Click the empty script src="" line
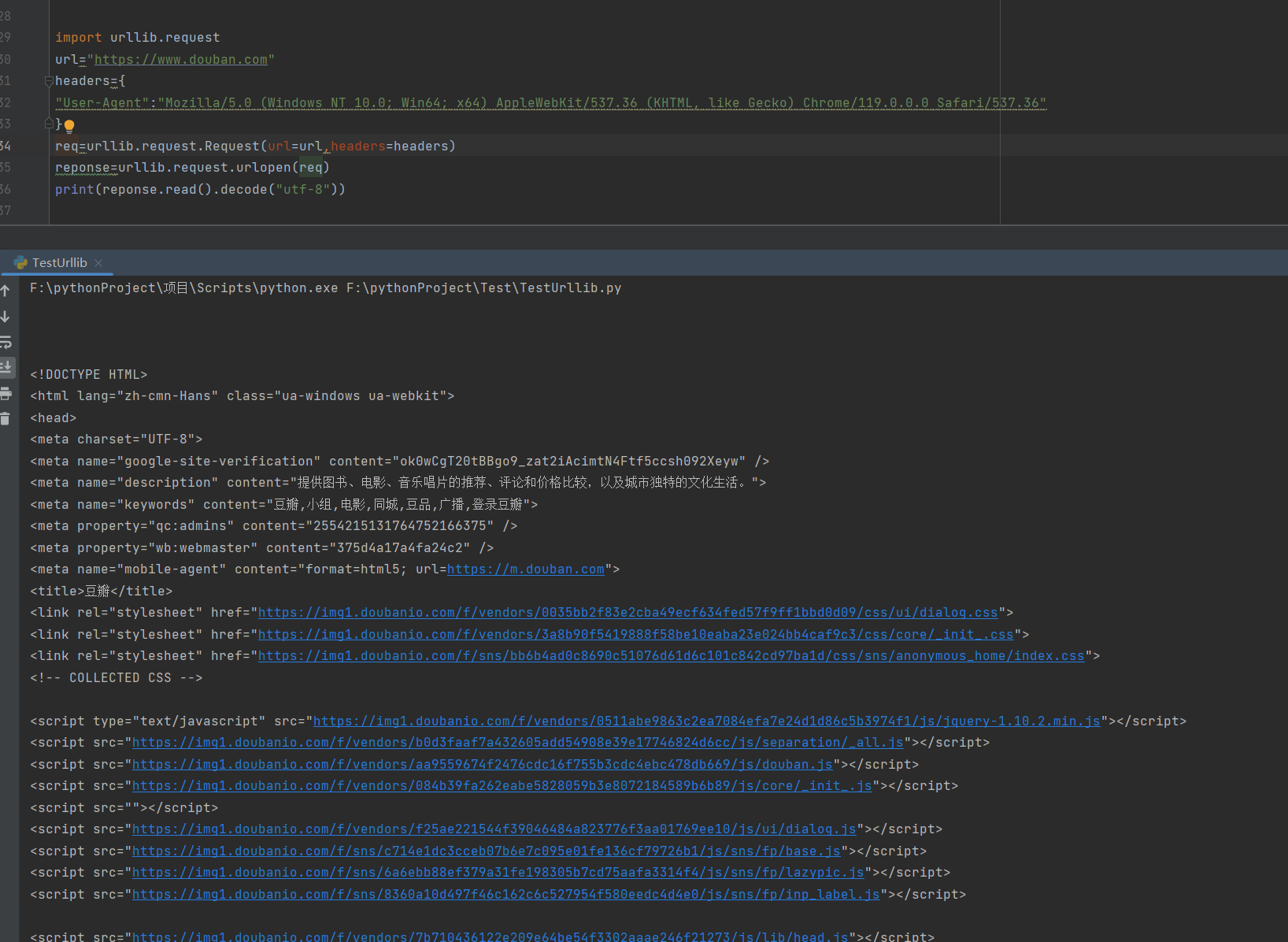1288x942 pixels. (x=124, y=808)
